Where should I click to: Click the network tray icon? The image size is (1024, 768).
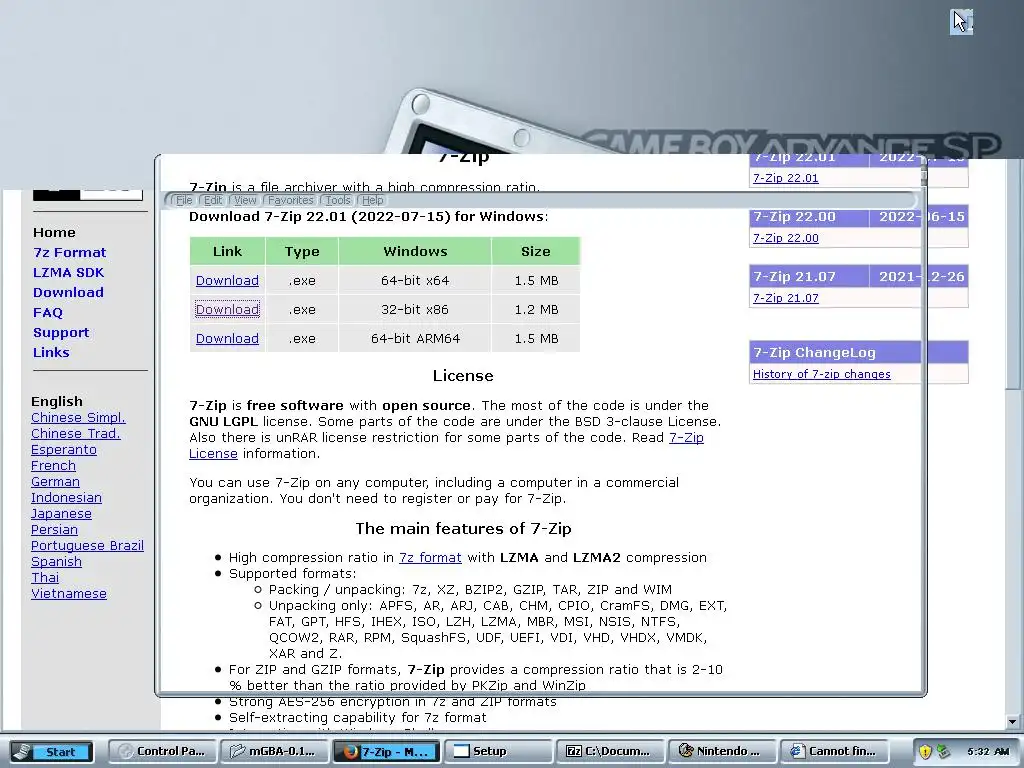[x=942, y=752]
